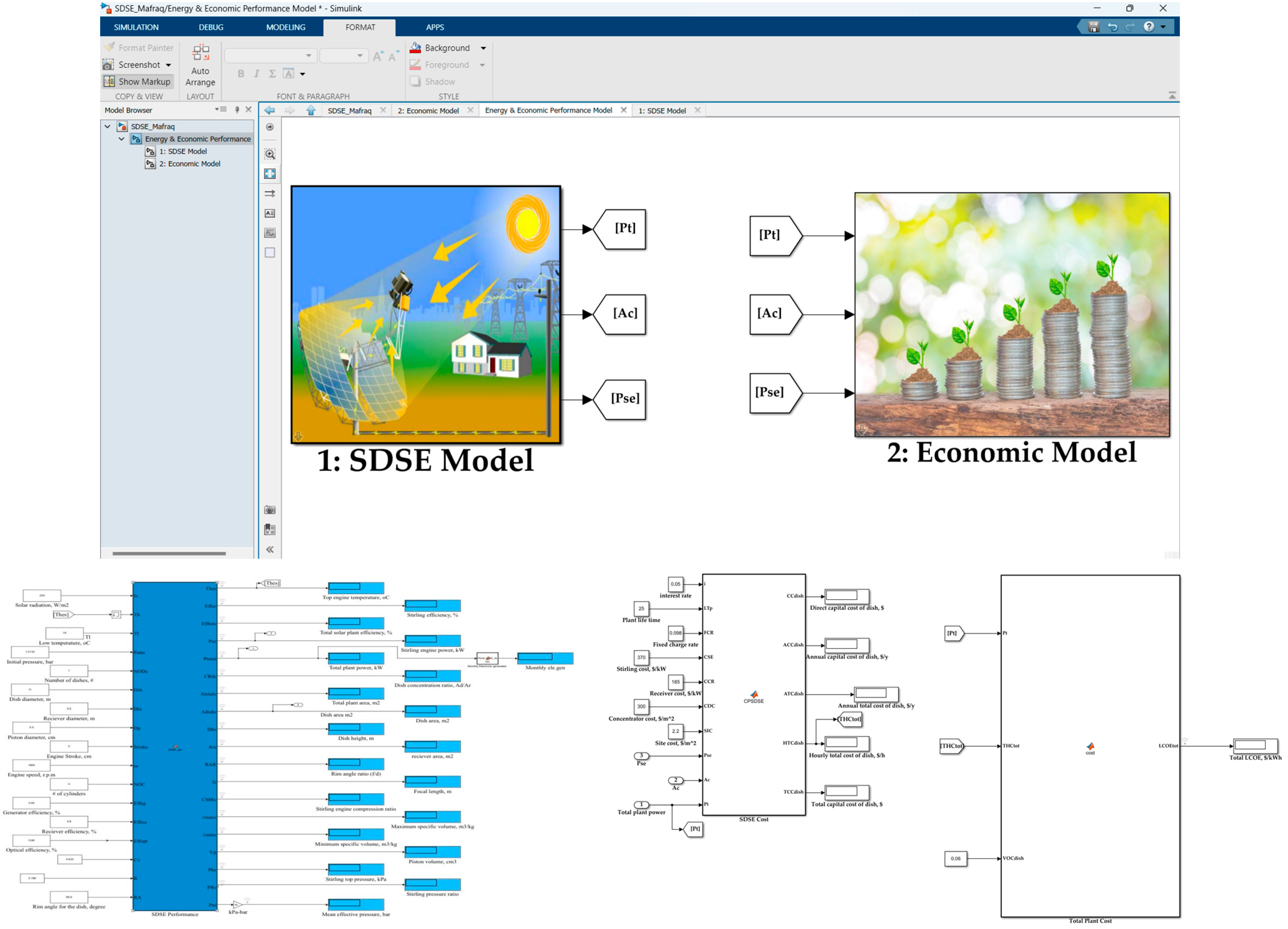Open the 1: SDSE Model tab
1288x929 pixels.
tap(661, 111)
